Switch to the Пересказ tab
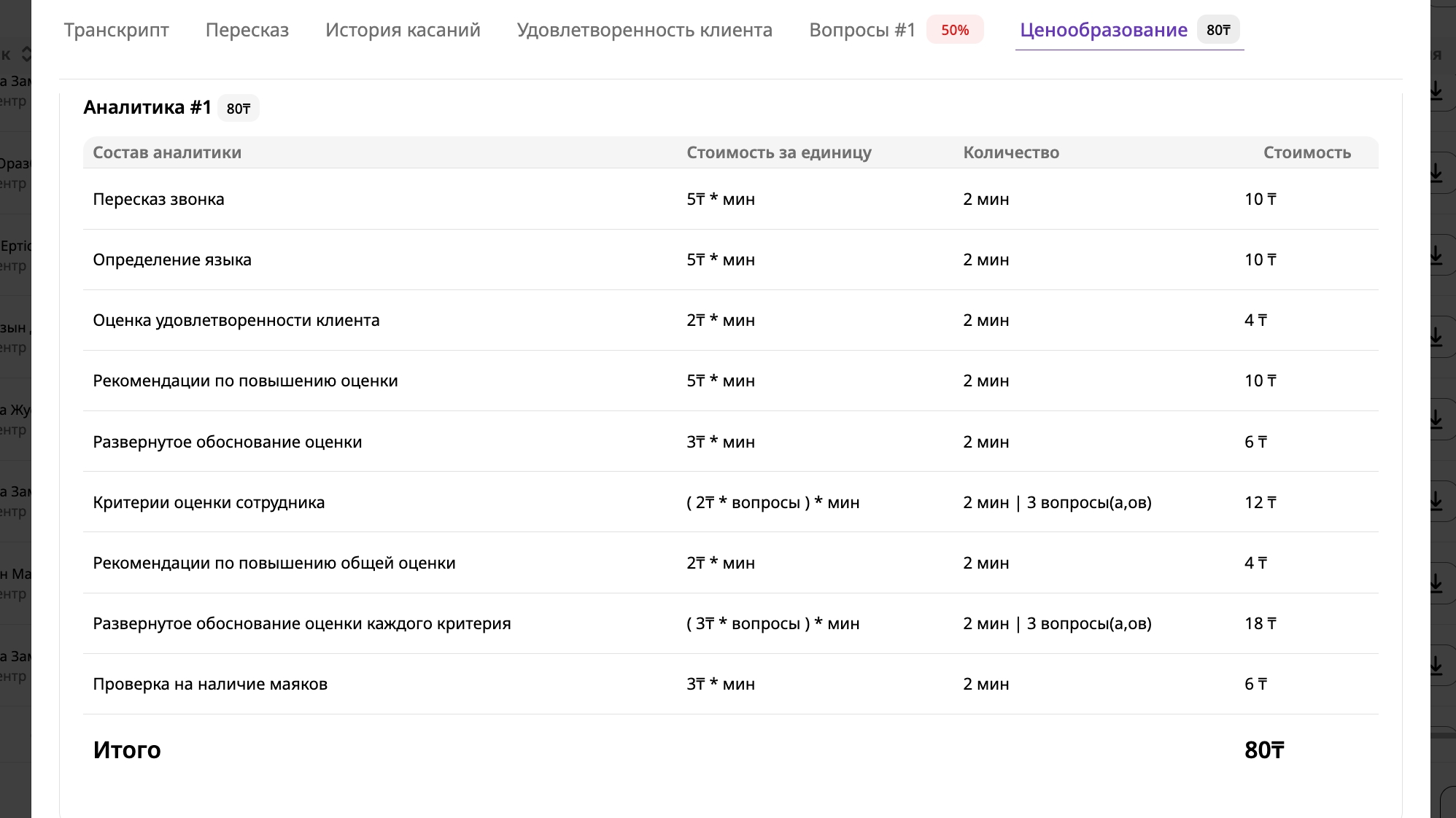The width and height of the screenshot is (1456, 818). point(247,30)
